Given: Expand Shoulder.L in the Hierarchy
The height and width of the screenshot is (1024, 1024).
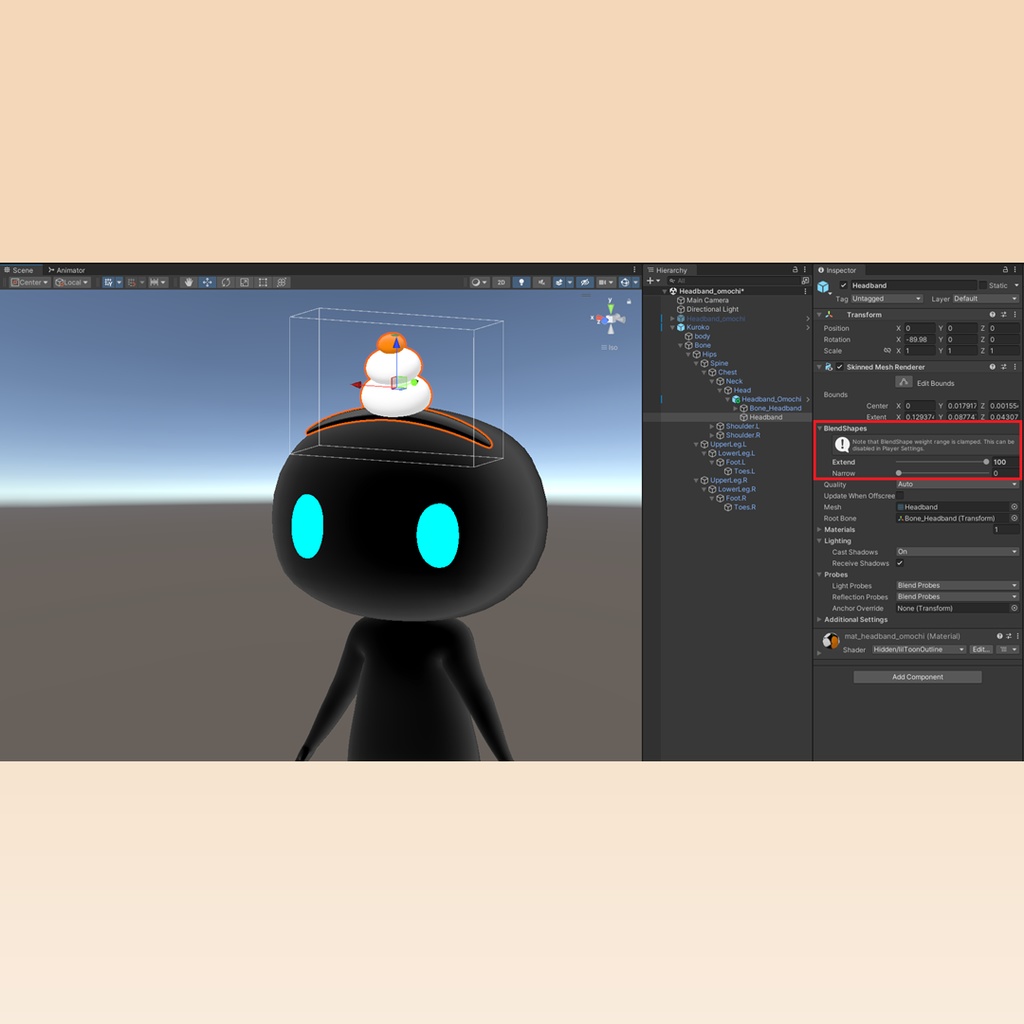Looking at the screenshot, I should click(x=714, y=426).
